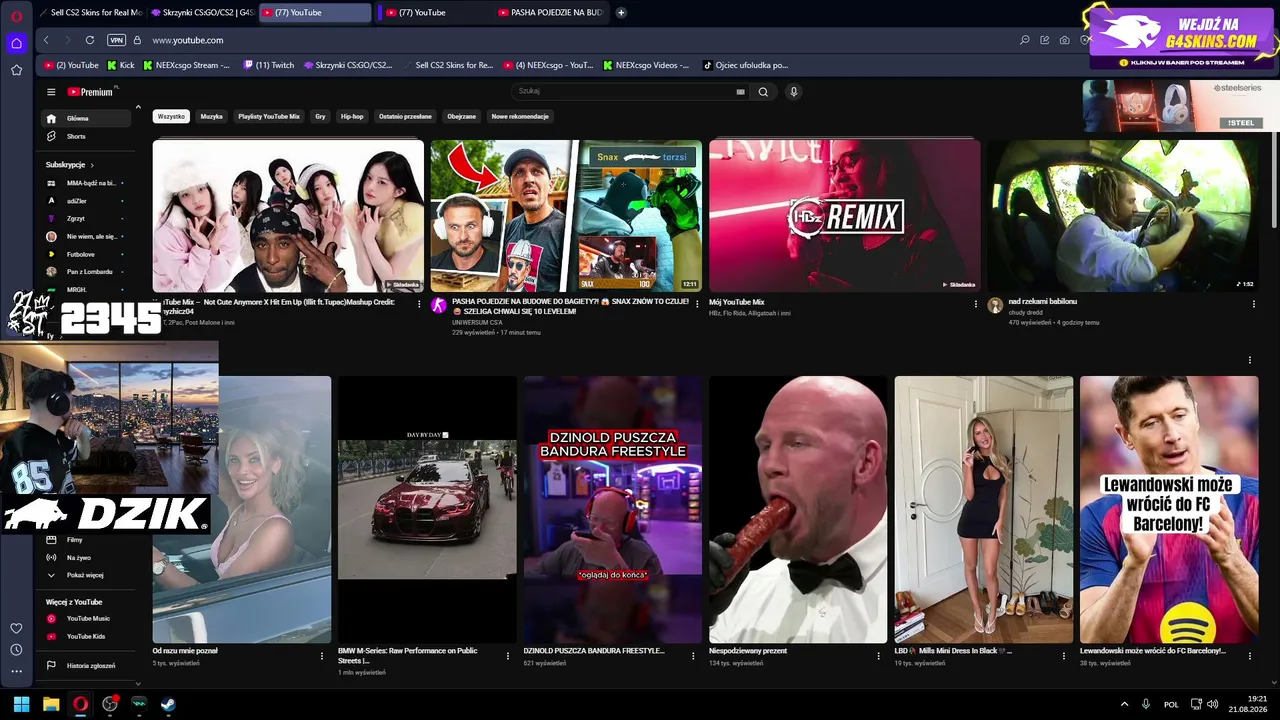Open File Explorer from taskbar
This screenshot has height=720, width=1280.
click(51, 704)
